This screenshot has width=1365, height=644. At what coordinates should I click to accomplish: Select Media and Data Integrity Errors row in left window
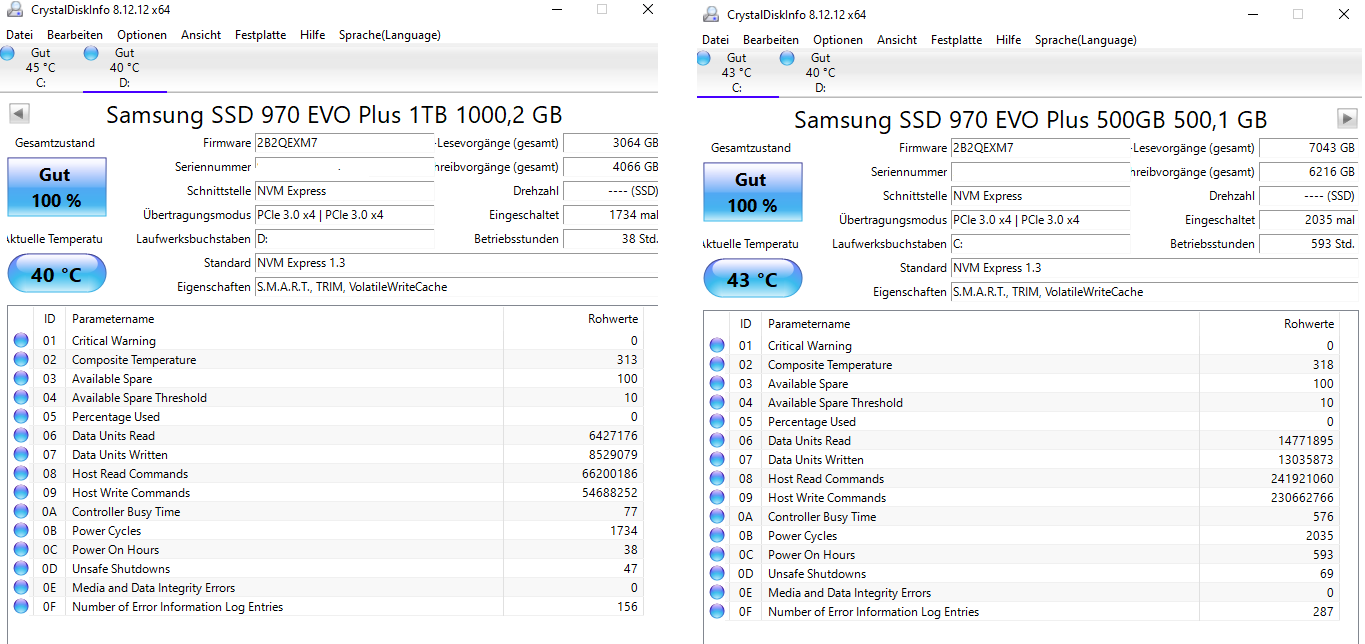[325, 588]
